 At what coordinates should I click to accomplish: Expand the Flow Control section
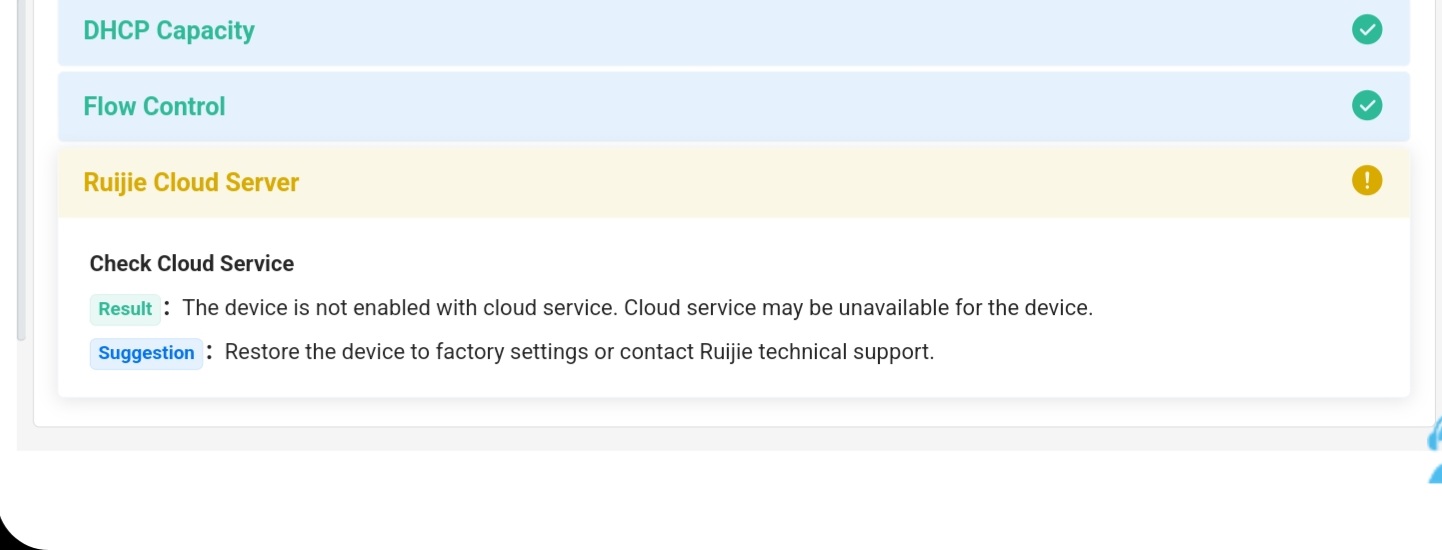tap(154, 107)
